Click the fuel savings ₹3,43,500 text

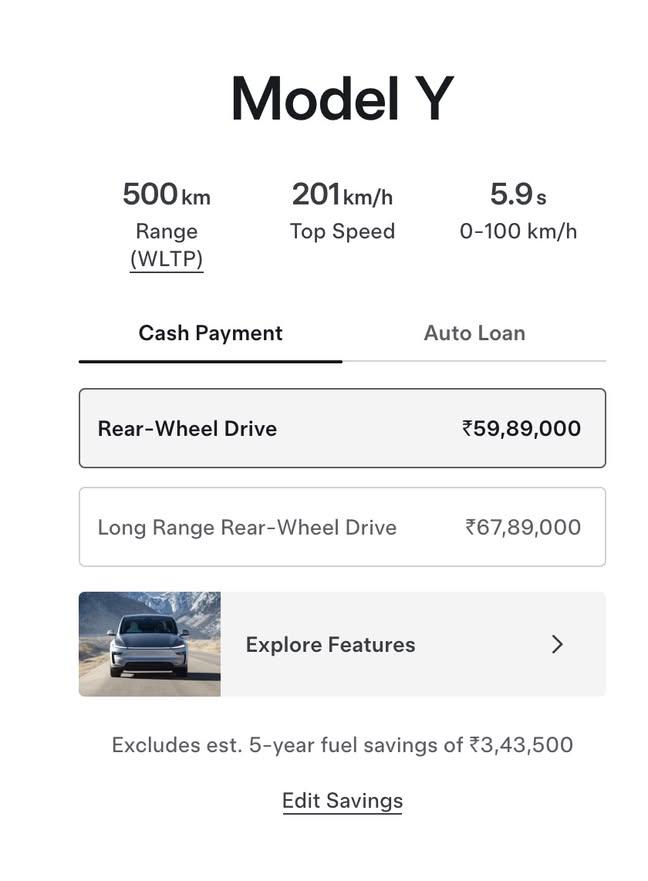click(x=521, y=745)
